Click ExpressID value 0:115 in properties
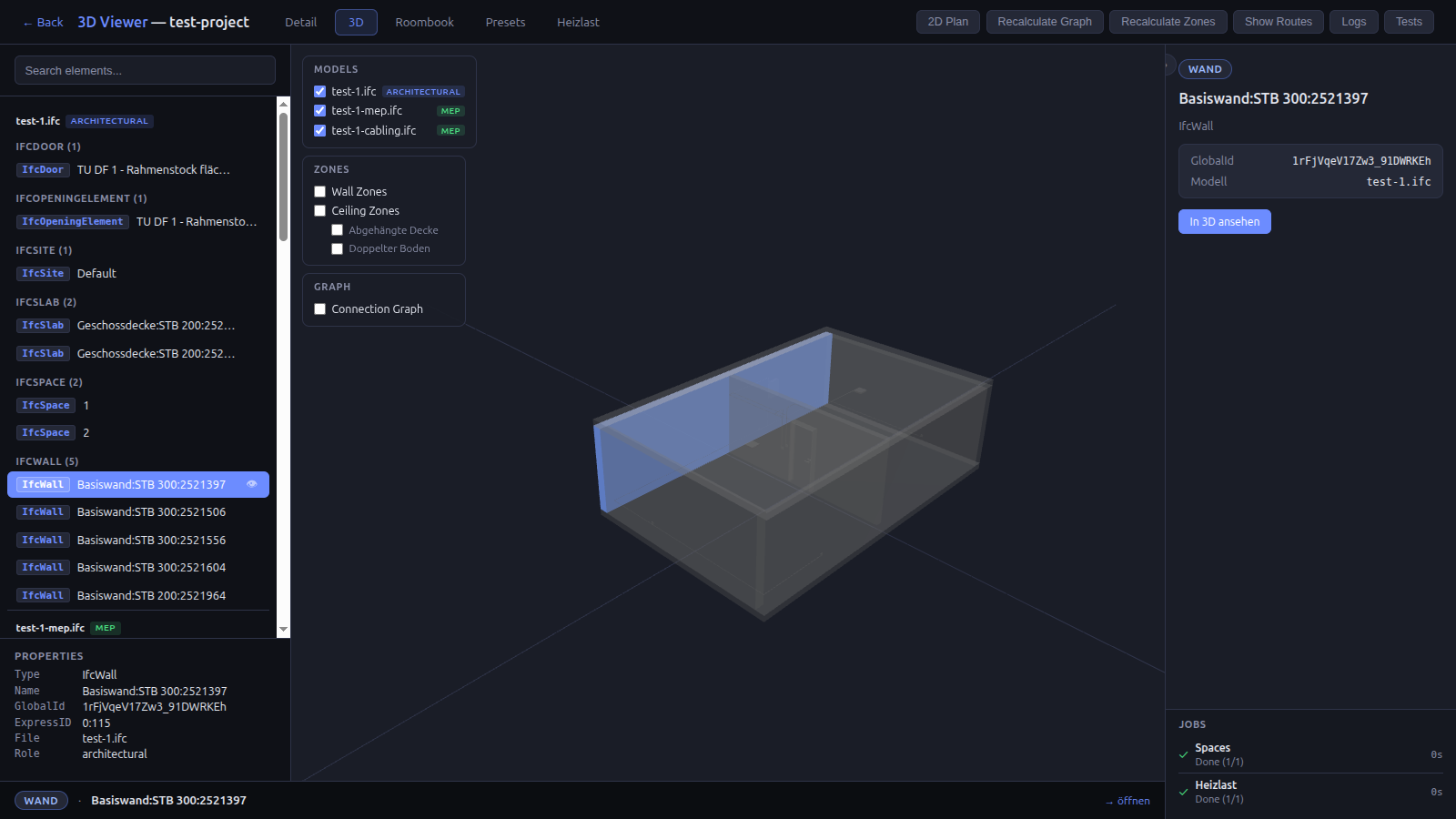This screenshot has width=1456, height=819. pos(96,723)
